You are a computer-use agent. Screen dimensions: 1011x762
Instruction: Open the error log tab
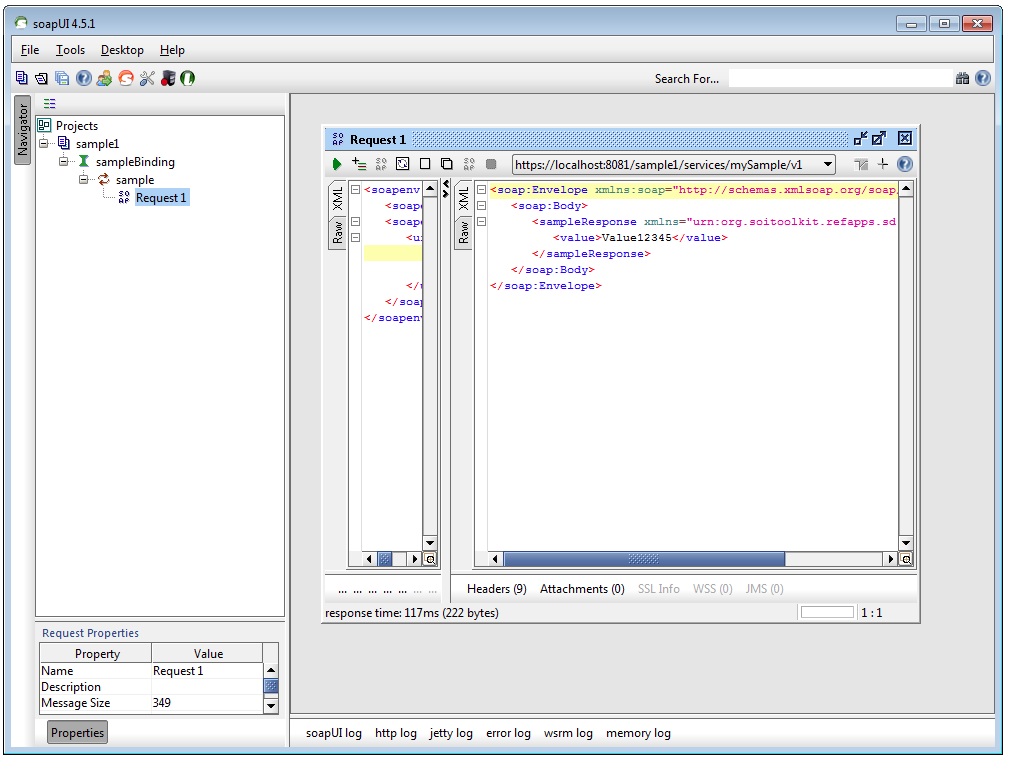(509, 733)
